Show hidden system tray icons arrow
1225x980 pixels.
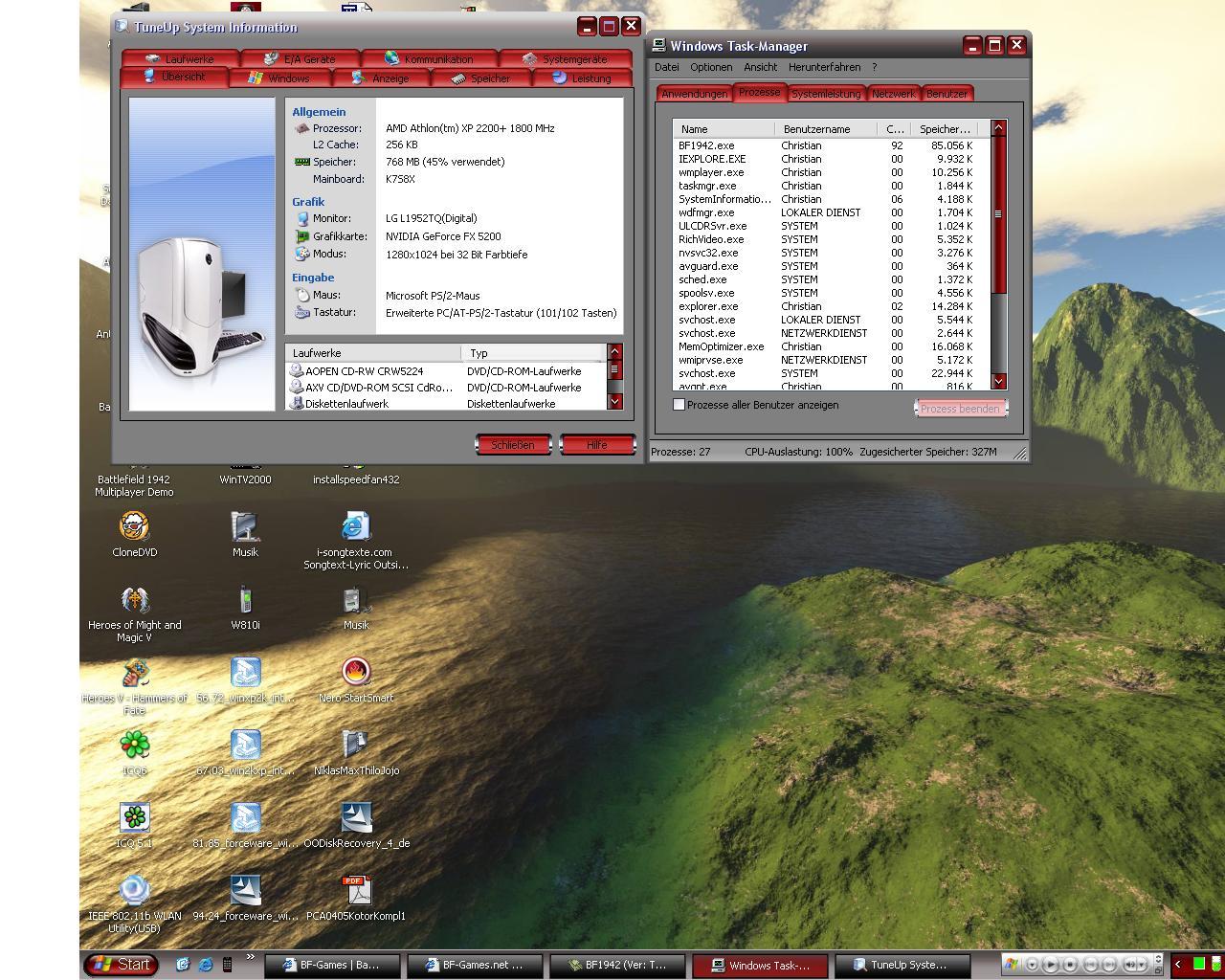coord(1178,965)
